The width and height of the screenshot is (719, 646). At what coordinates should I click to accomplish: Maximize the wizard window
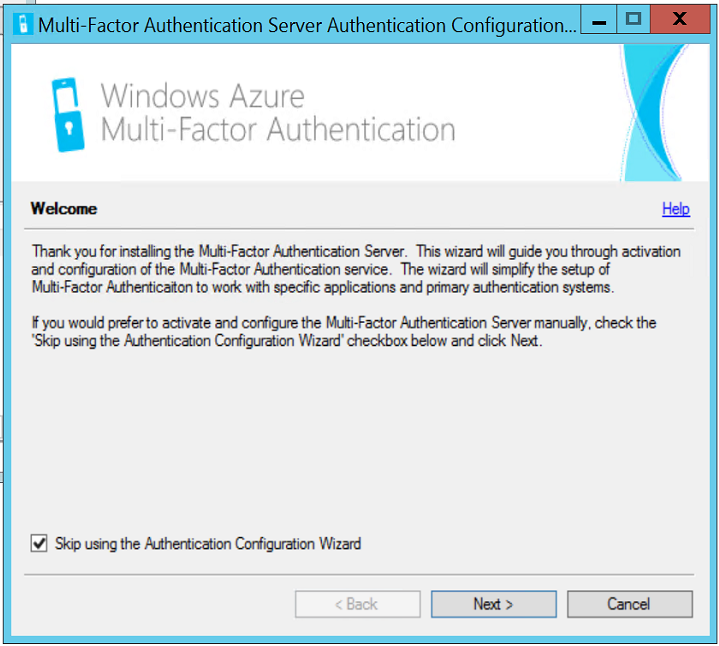633,20
